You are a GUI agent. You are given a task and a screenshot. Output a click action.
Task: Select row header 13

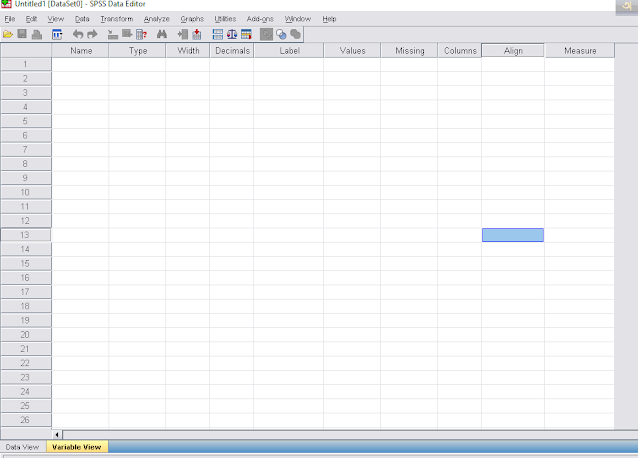[x=26, y=235]
